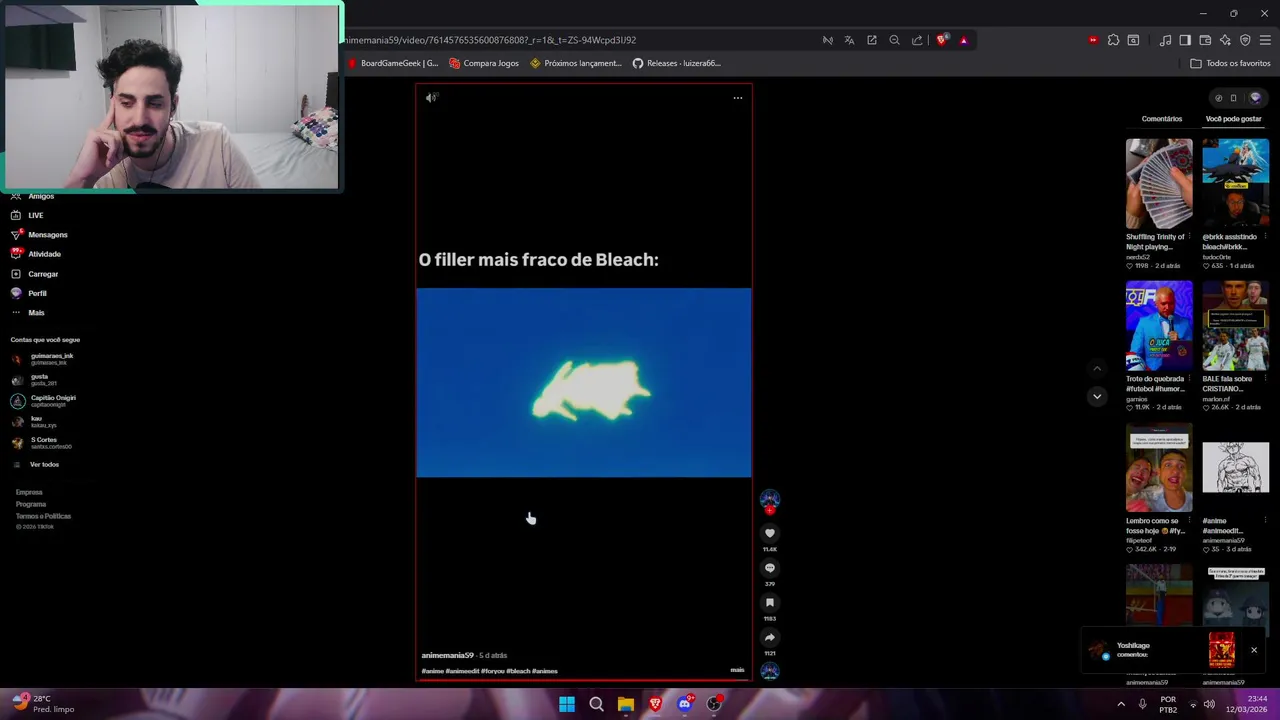
Task: Open comments via the speech bubble icon
Action: click(x=770, y=568)
